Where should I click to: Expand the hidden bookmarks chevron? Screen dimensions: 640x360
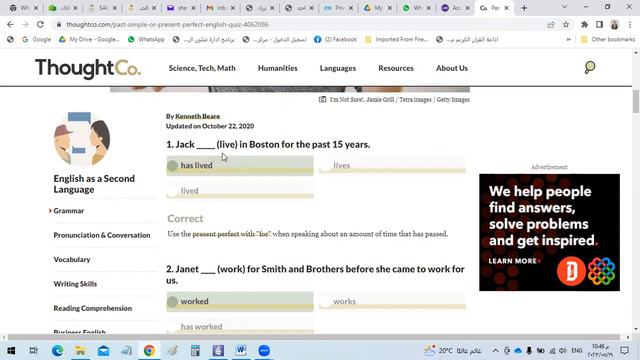(569, 40)
